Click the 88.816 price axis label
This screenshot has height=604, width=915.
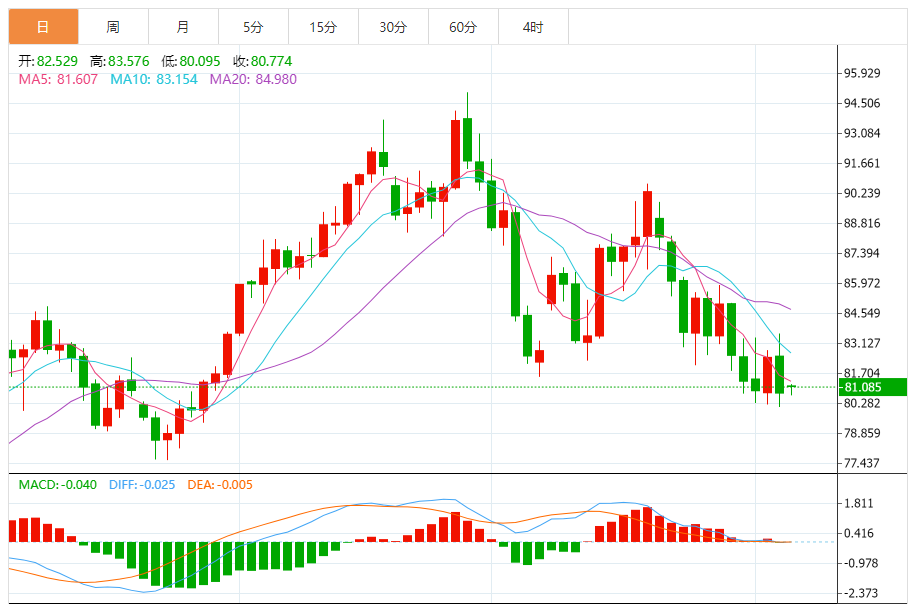(862, 224)
